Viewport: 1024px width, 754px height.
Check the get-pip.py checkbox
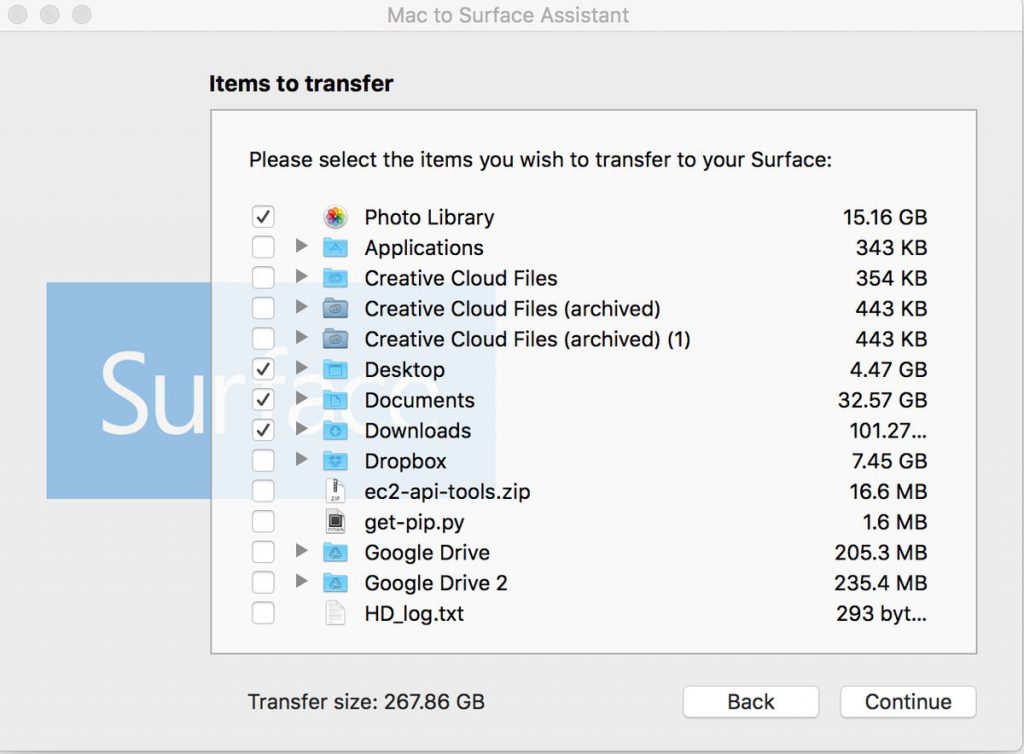tap(263, 522)
